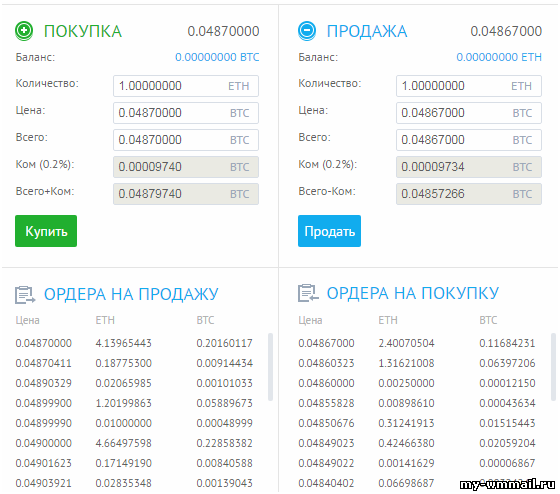This screenshot has width=560, height=494.
Task: Click the sell orders list scrollbar
Action: [270, 367]
